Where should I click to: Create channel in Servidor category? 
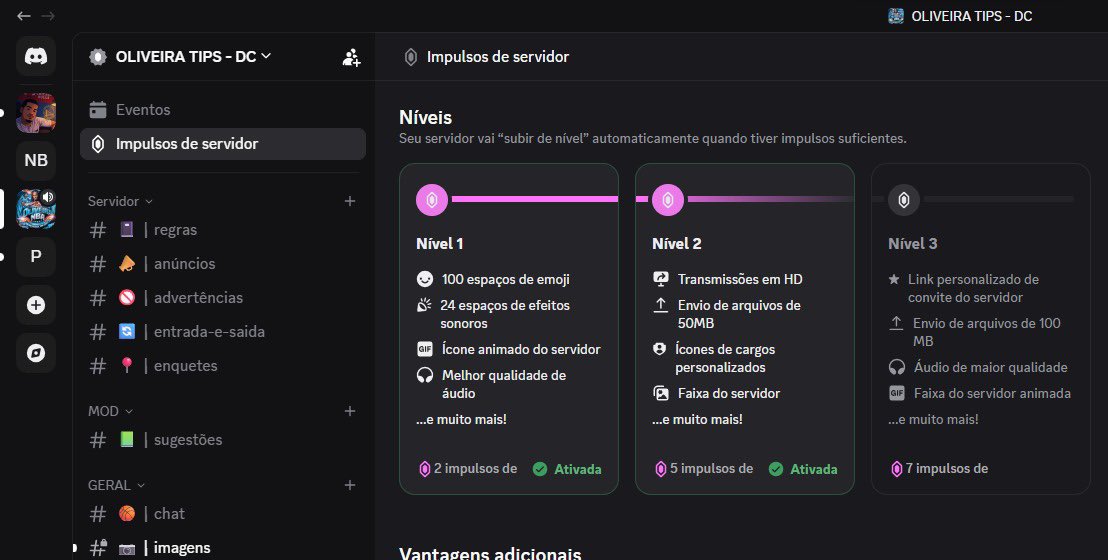(x=350, y=202)
